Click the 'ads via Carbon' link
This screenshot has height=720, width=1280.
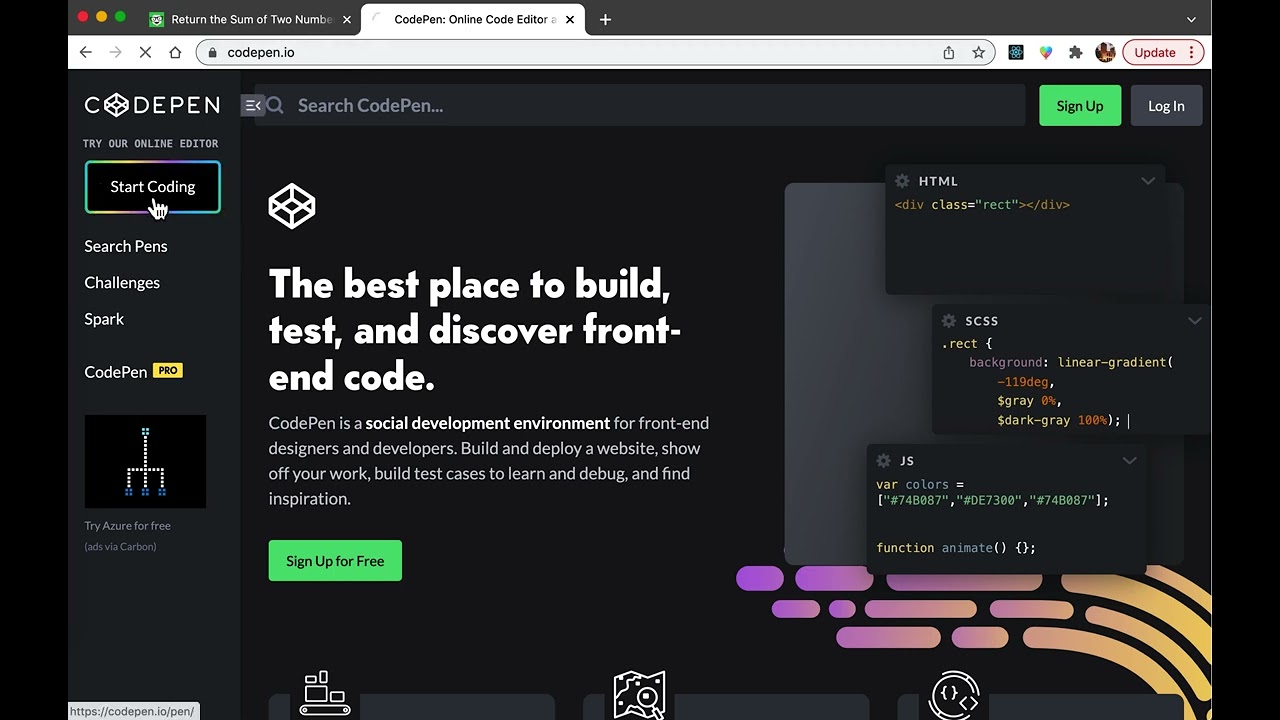pyautogui.click(x=120, y=546)
